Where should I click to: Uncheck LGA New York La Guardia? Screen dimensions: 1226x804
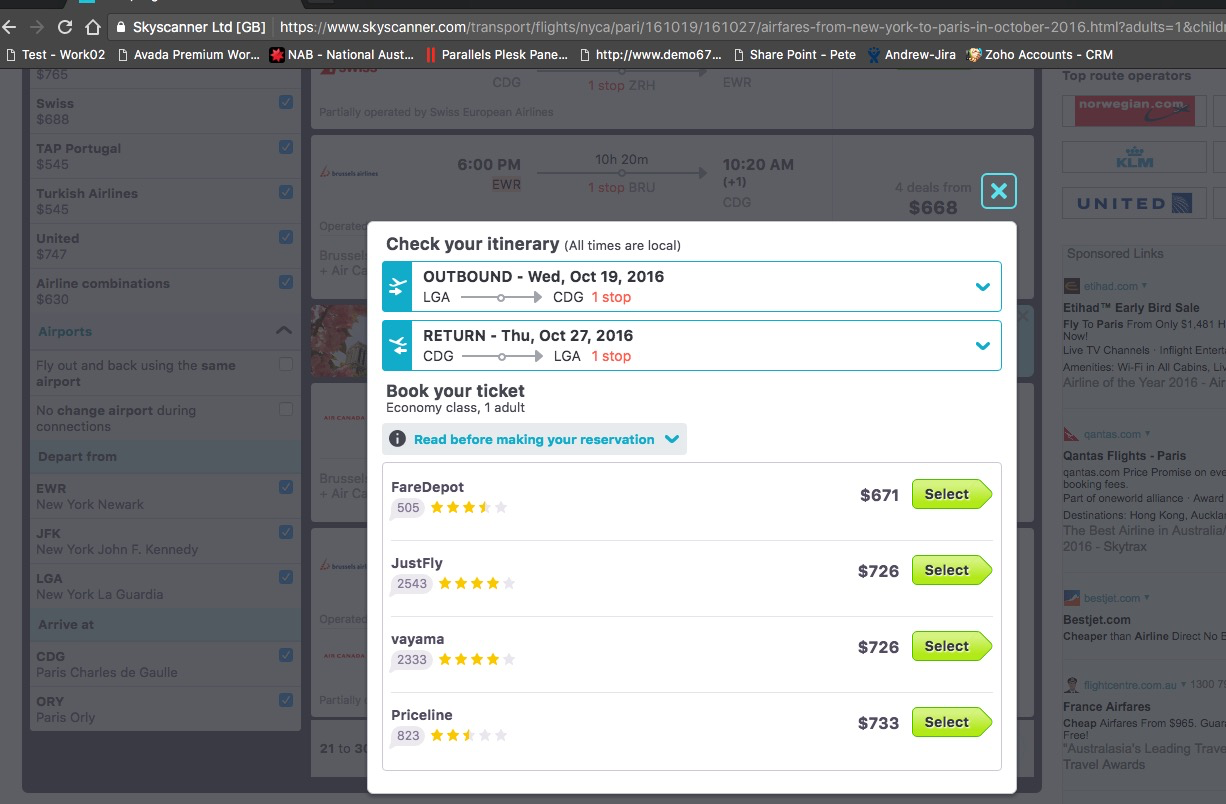point(286,577)
